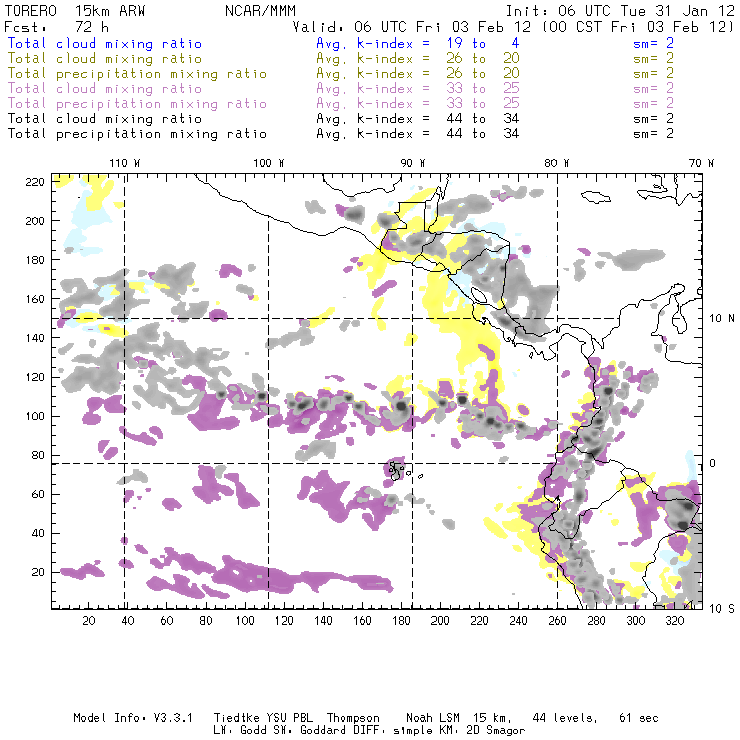Click the '260' label on the horizontal axis

tap(557, 621)
